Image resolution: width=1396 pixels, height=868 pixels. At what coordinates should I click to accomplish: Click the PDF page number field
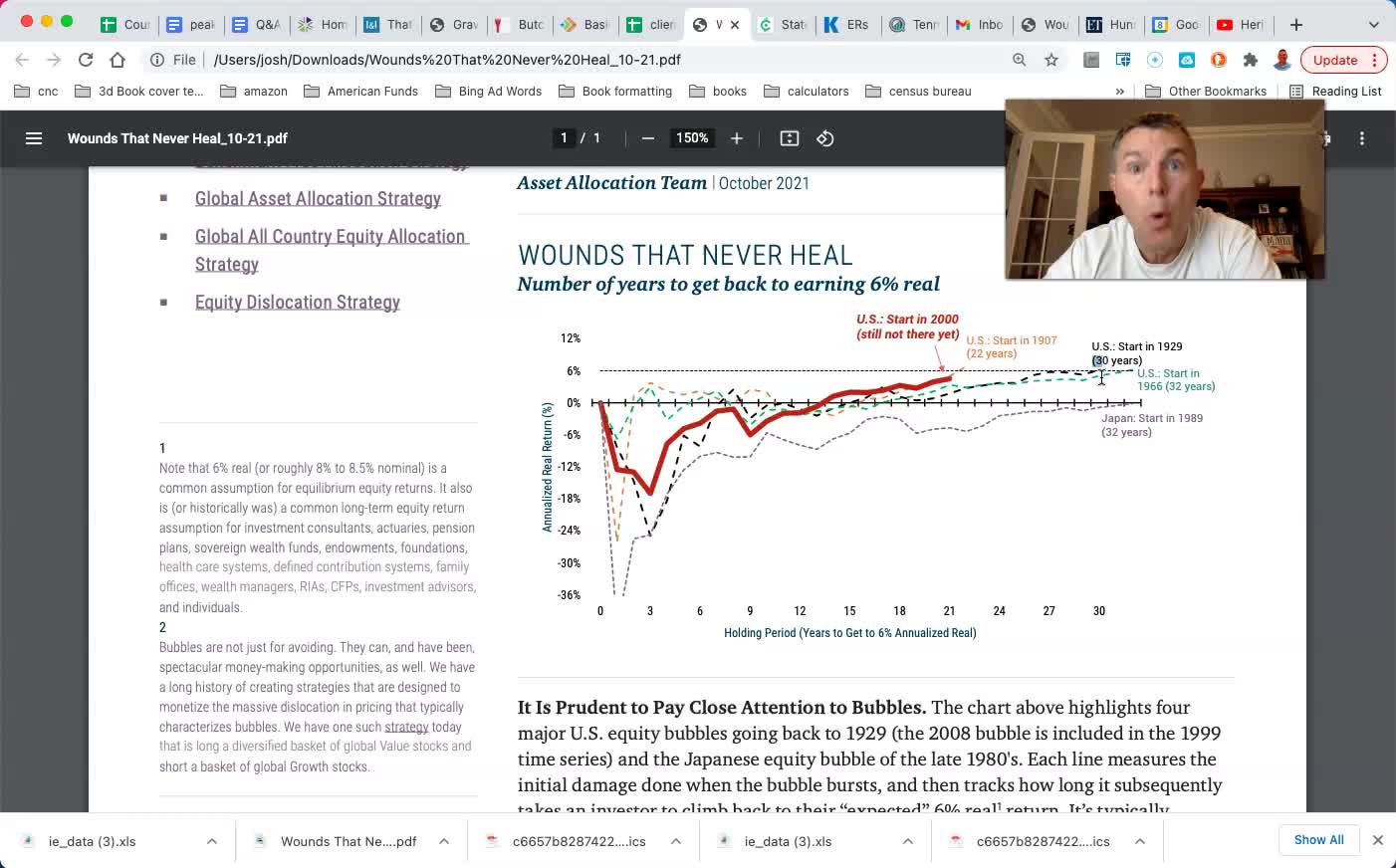(564, 138)
